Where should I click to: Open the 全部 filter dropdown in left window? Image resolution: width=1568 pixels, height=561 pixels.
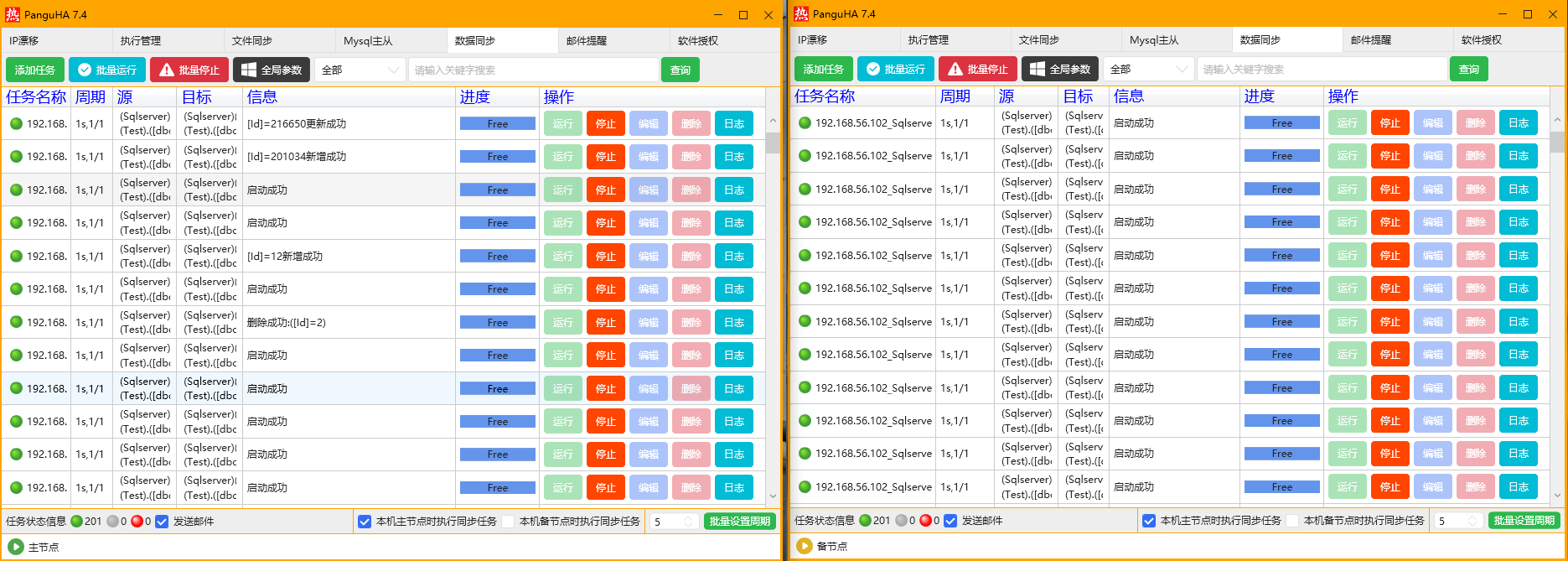pos(360,70)
